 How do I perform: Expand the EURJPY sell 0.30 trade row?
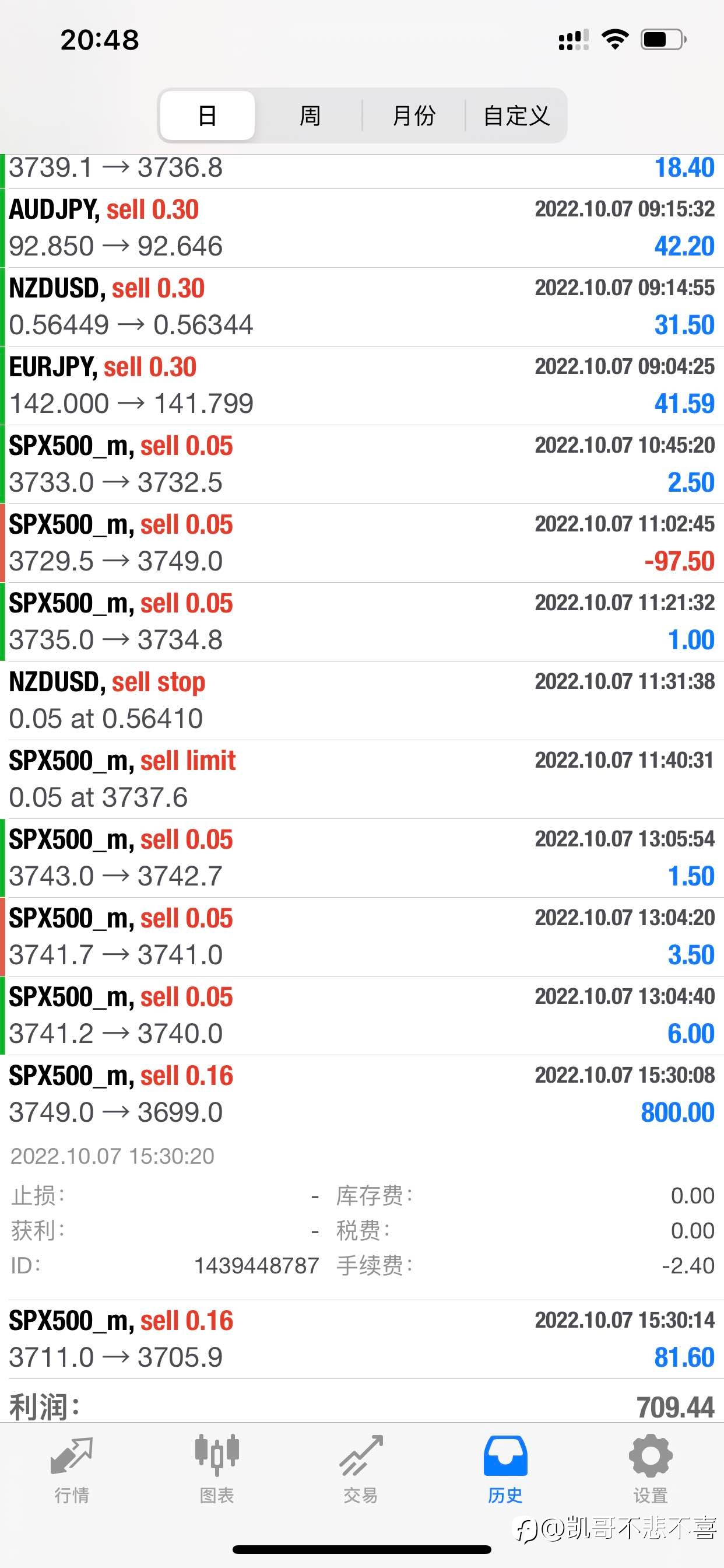click(x=362, y=386)
